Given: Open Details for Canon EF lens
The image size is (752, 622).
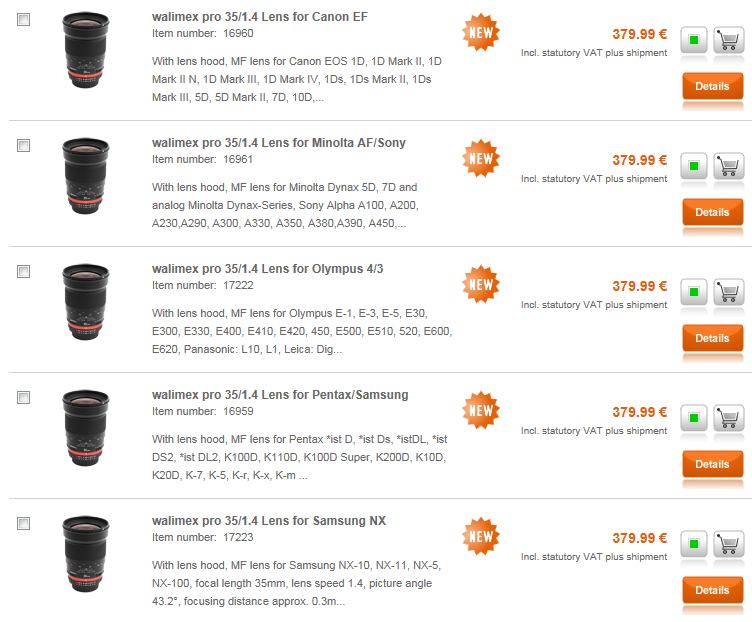Looking at the screenshot, I should pos(713,86).
